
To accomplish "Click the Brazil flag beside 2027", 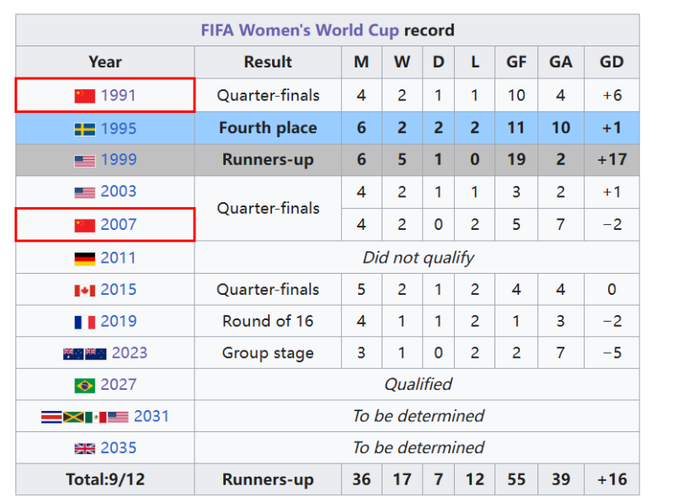I will [x=85, y=385].
